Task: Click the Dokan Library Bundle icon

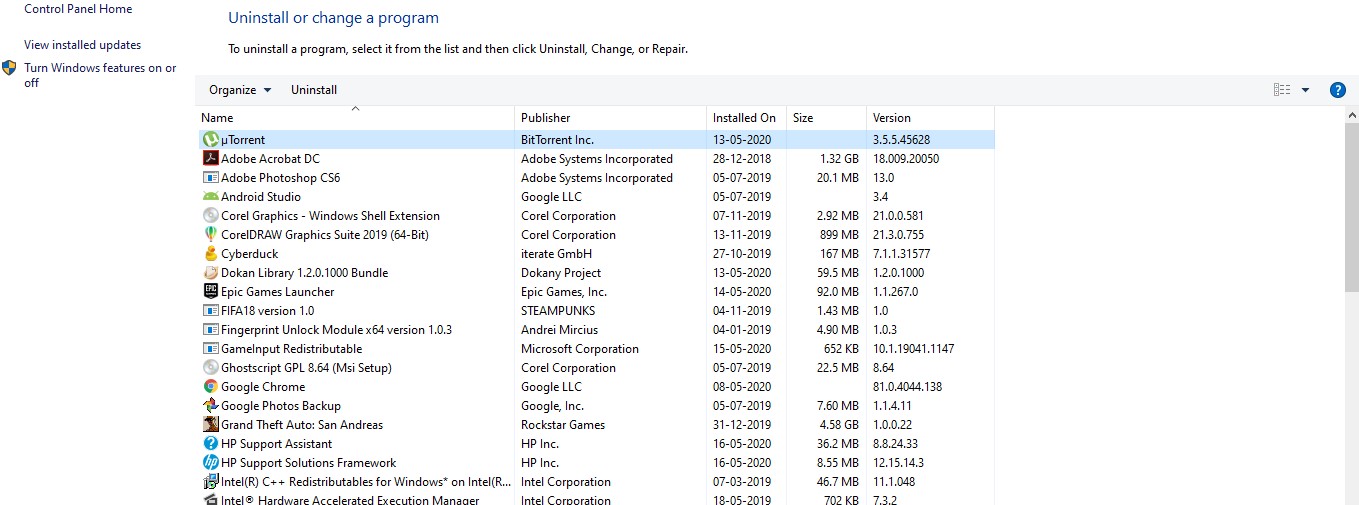Action: (211, 273)
